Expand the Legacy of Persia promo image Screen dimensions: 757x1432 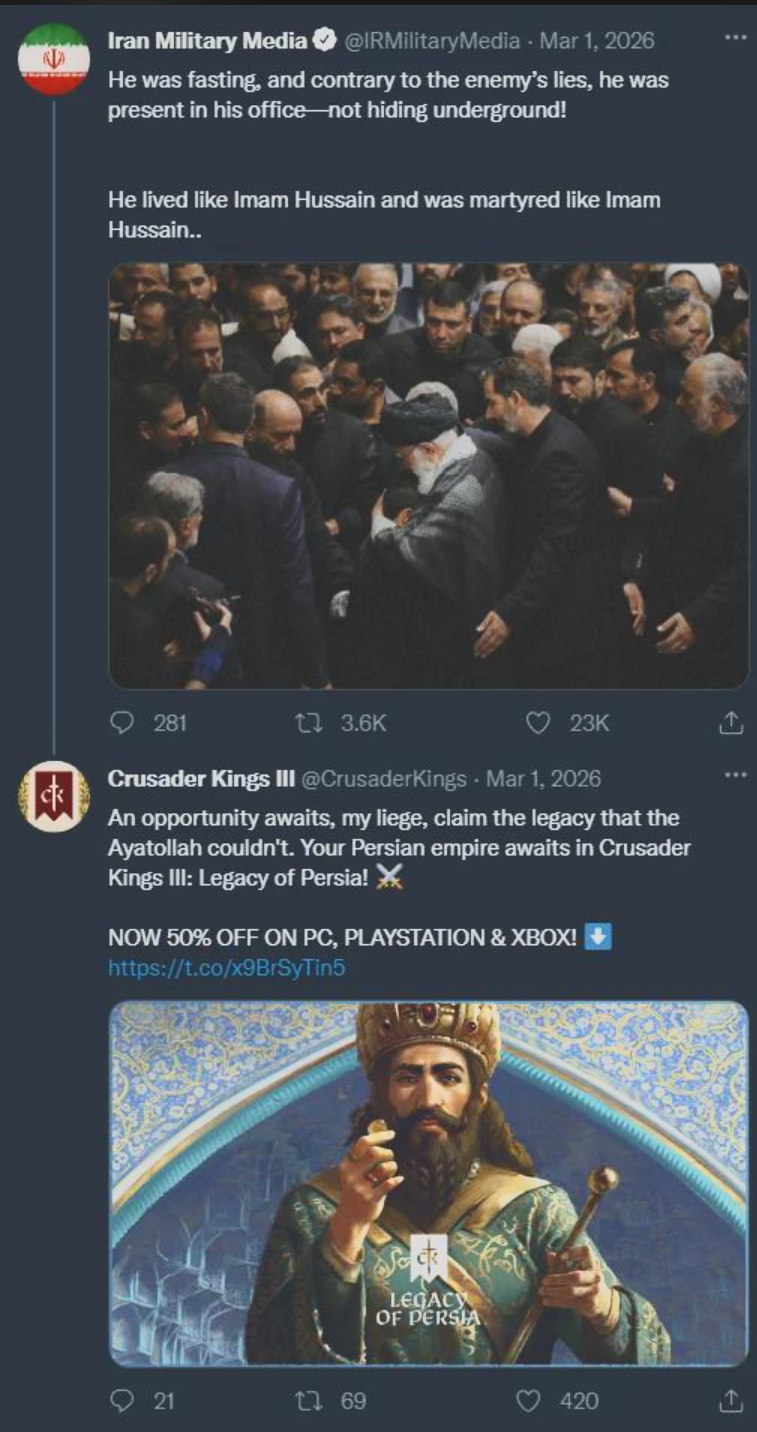click(x=428, y=1182)
